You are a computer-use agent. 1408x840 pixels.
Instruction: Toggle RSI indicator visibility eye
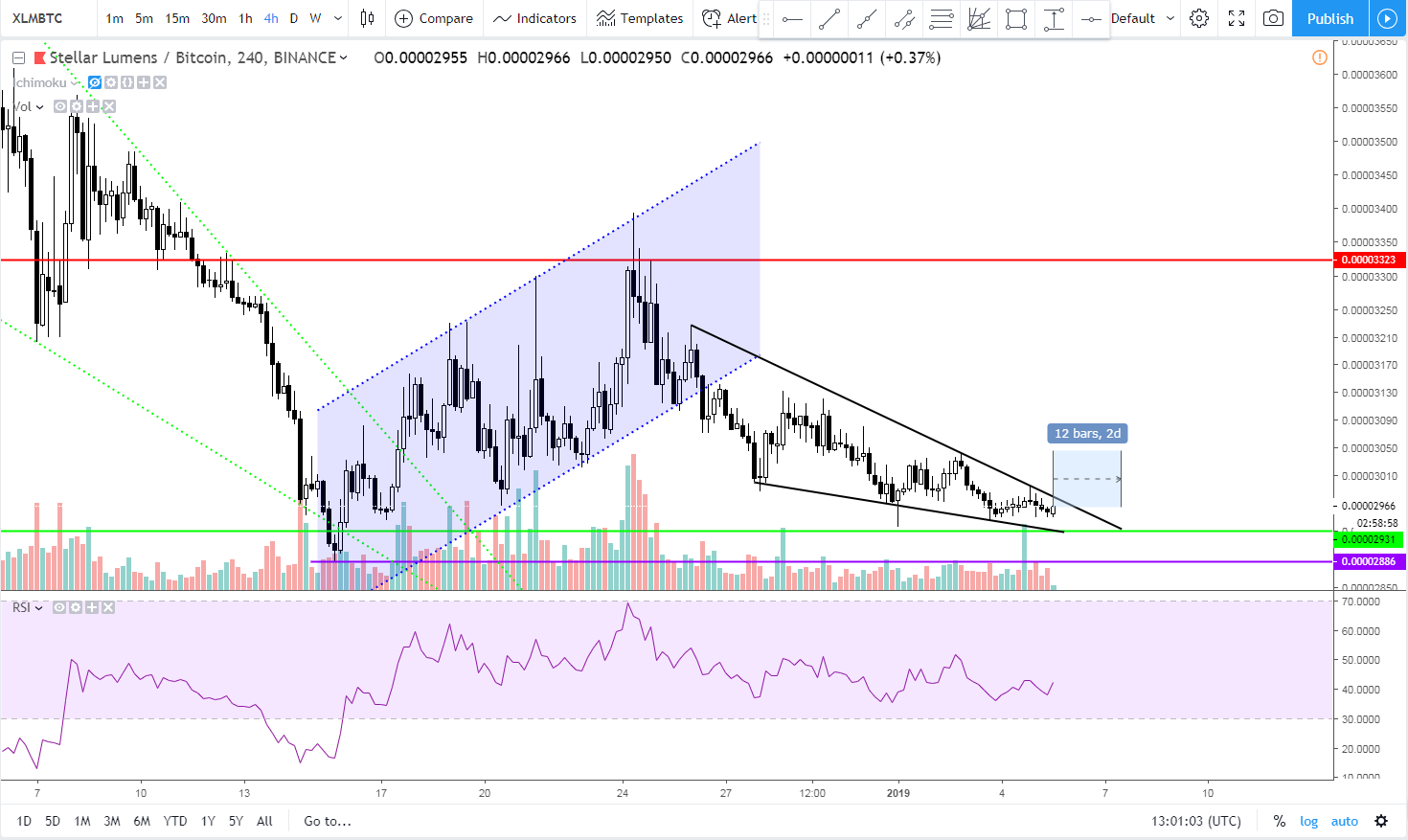pyautogui.click(x=59, y=607)
